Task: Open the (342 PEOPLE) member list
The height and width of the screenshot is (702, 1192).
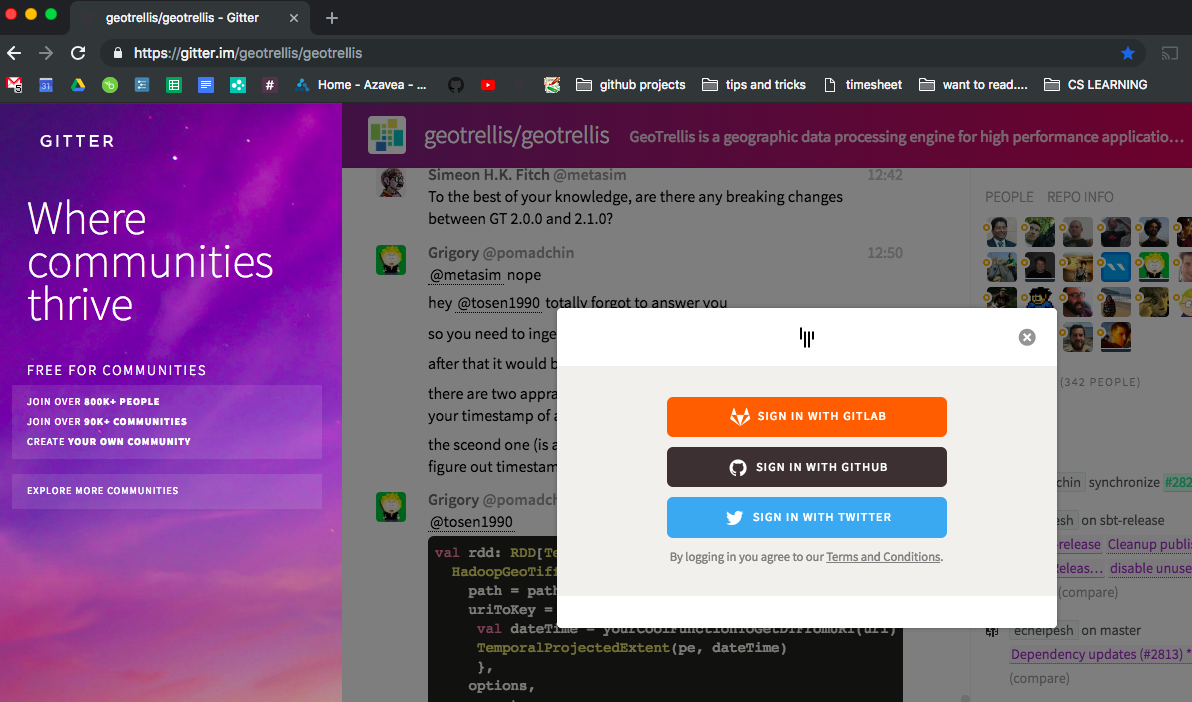Action: 1100,383
